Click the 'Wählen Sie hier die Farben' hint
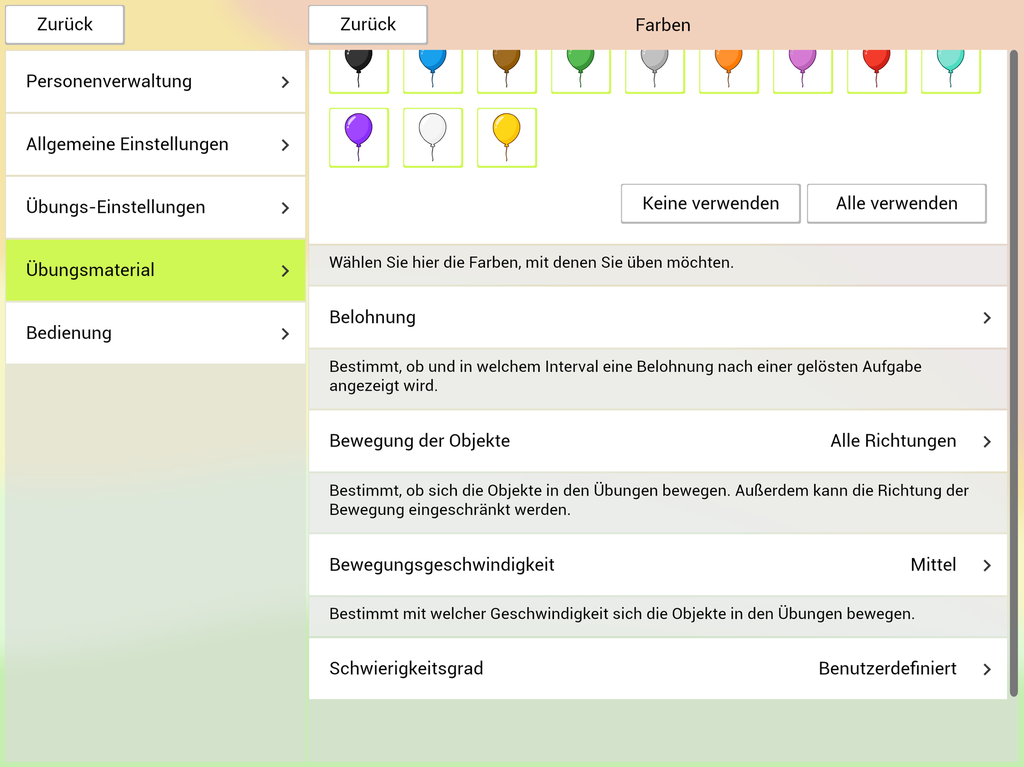The width and height of the screenshot is (1024, 767). [x=531, y=263]
